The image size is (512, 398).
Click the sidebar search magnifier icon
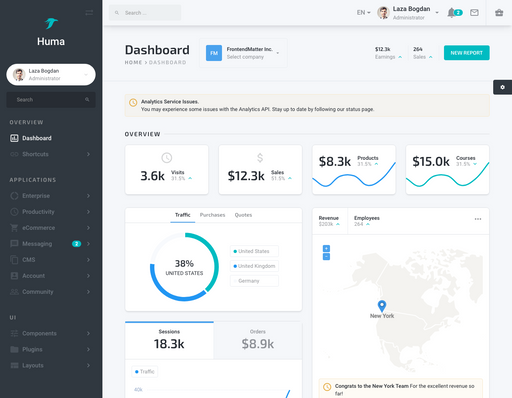coord(87,99)
